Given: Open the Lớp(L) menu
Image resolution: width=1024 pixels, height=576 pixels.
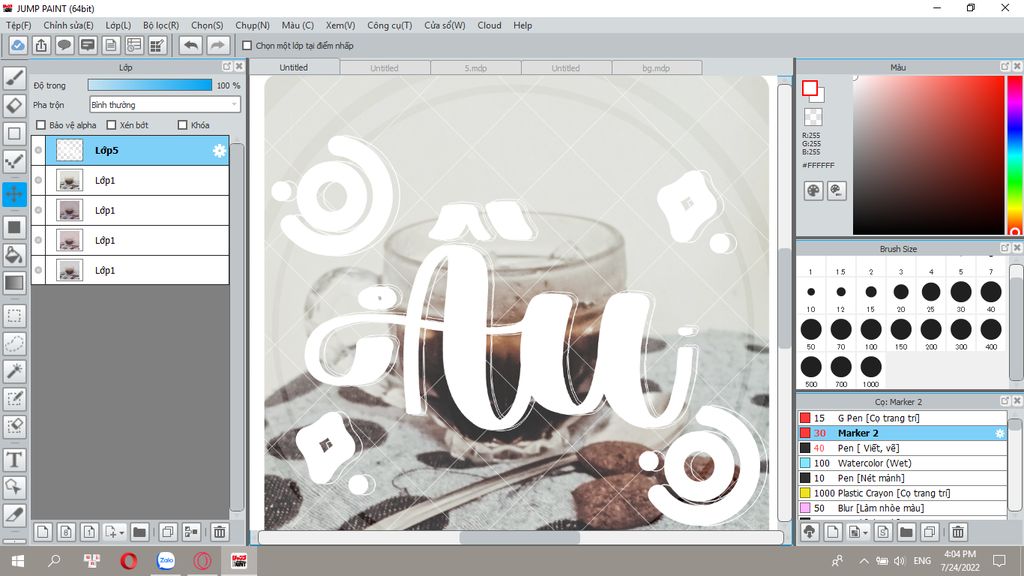Looking at the screenshot, I should [x=118, y=25].
